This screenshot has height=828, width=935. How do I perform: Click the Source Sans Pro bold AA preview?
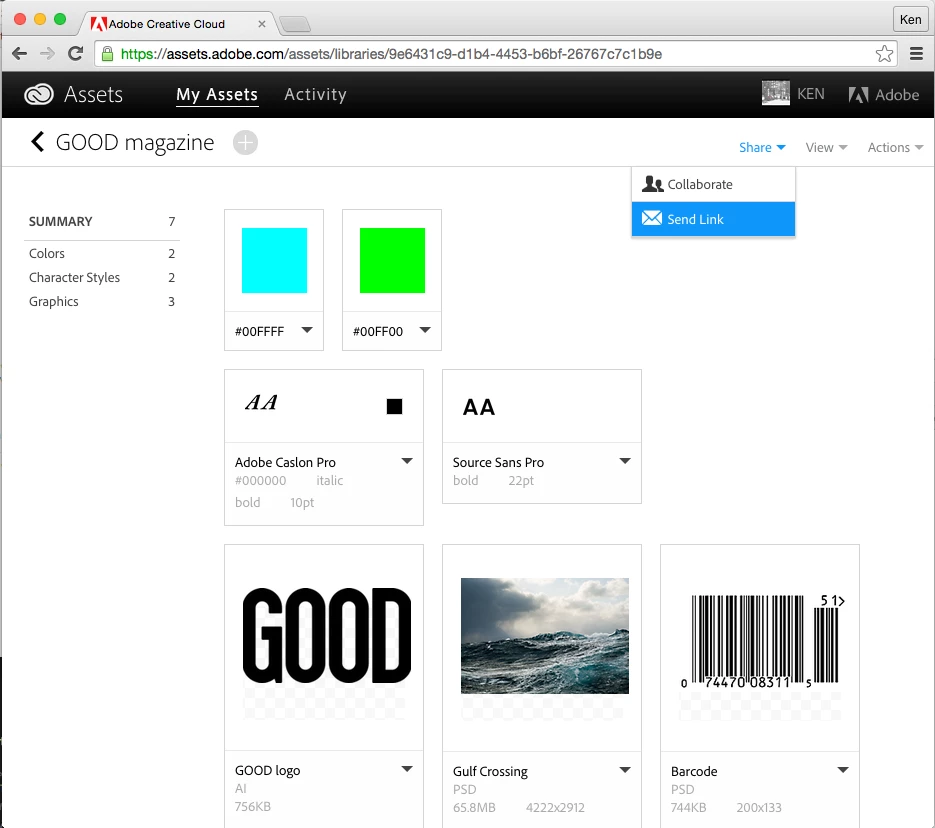pyautogui.click(x=479, y=407)
